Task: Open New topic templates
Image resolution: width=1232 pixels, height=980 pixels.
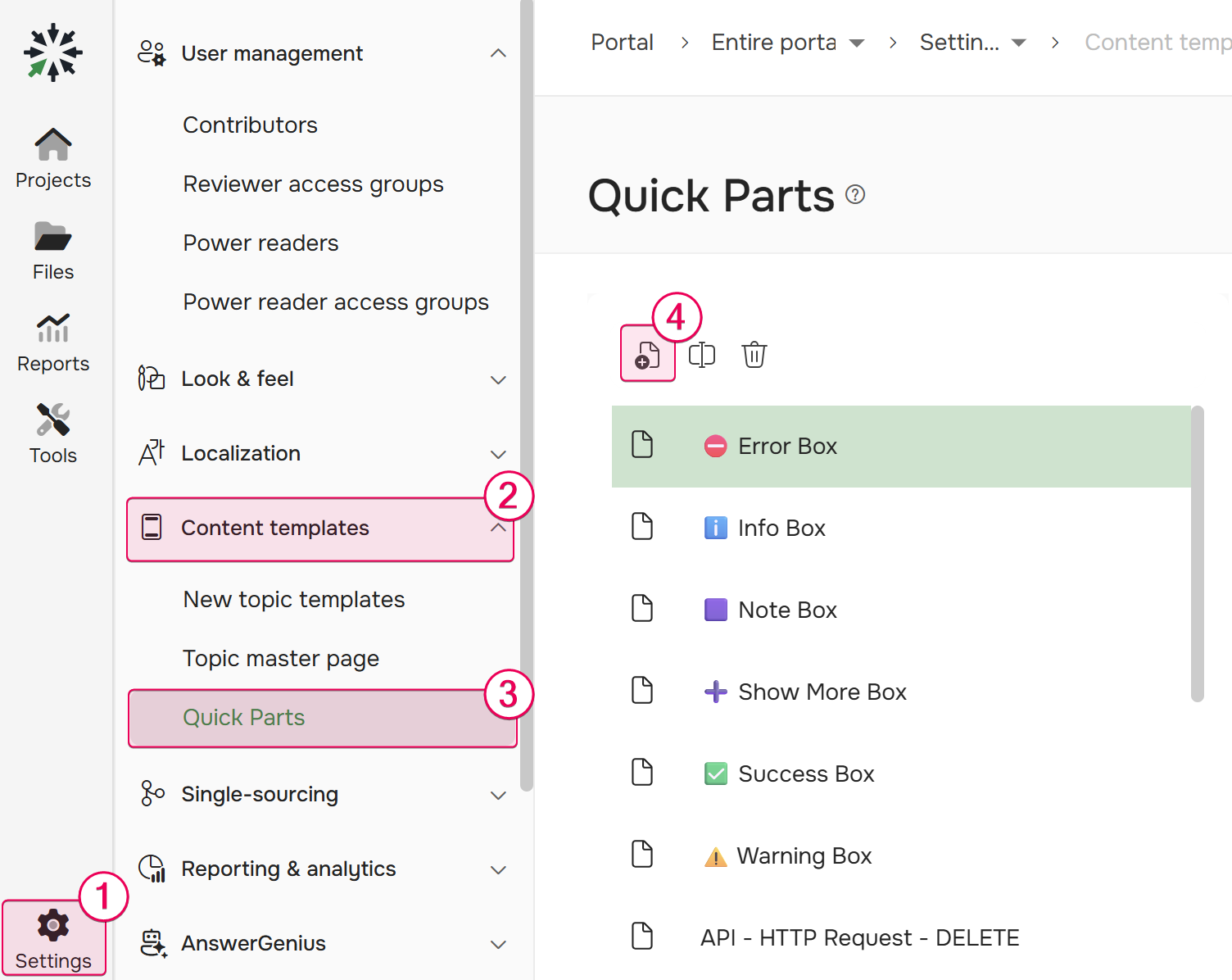Action: [293, 599]
